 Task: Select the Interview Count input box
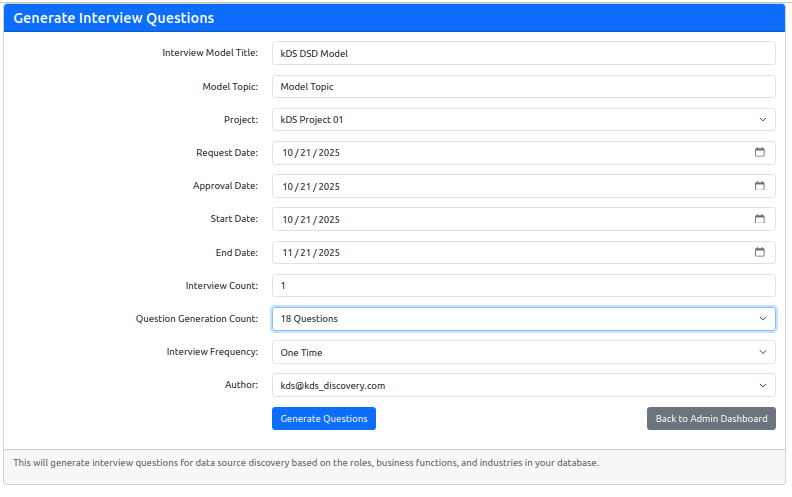tap(523, 286)
